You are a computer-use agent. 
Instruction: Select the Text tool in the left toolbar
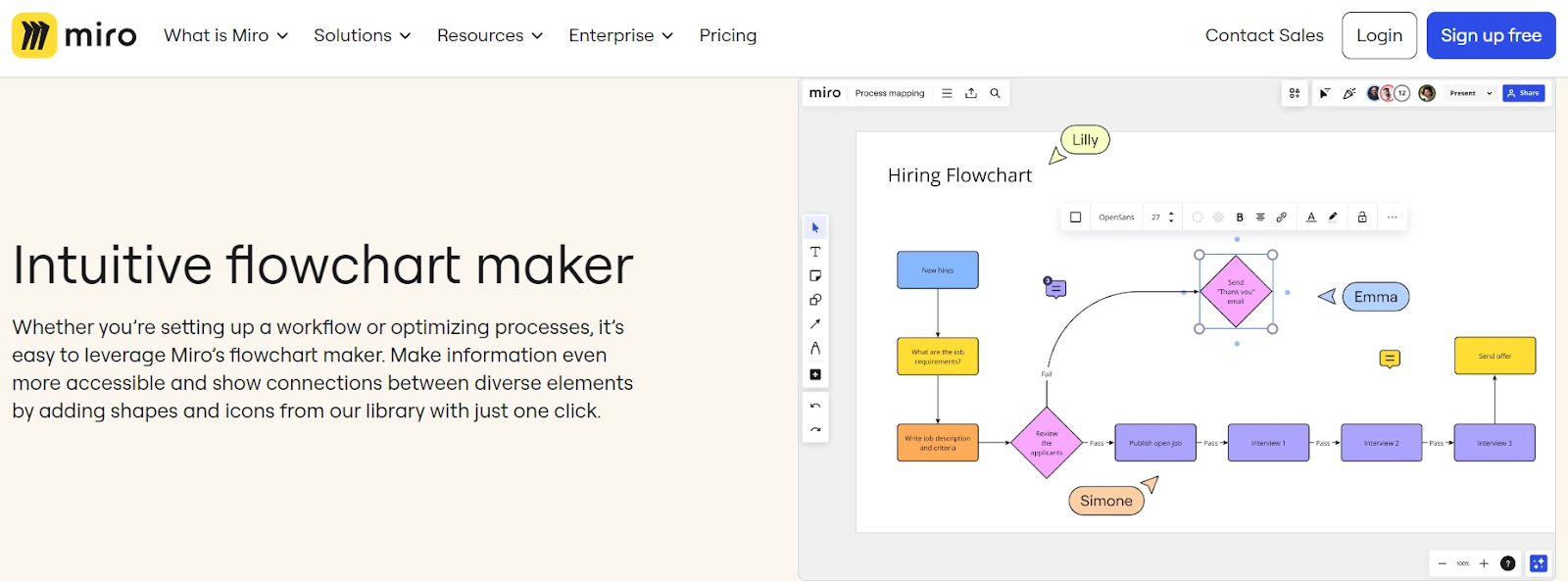pyautogui.click(x=815, y=252)
